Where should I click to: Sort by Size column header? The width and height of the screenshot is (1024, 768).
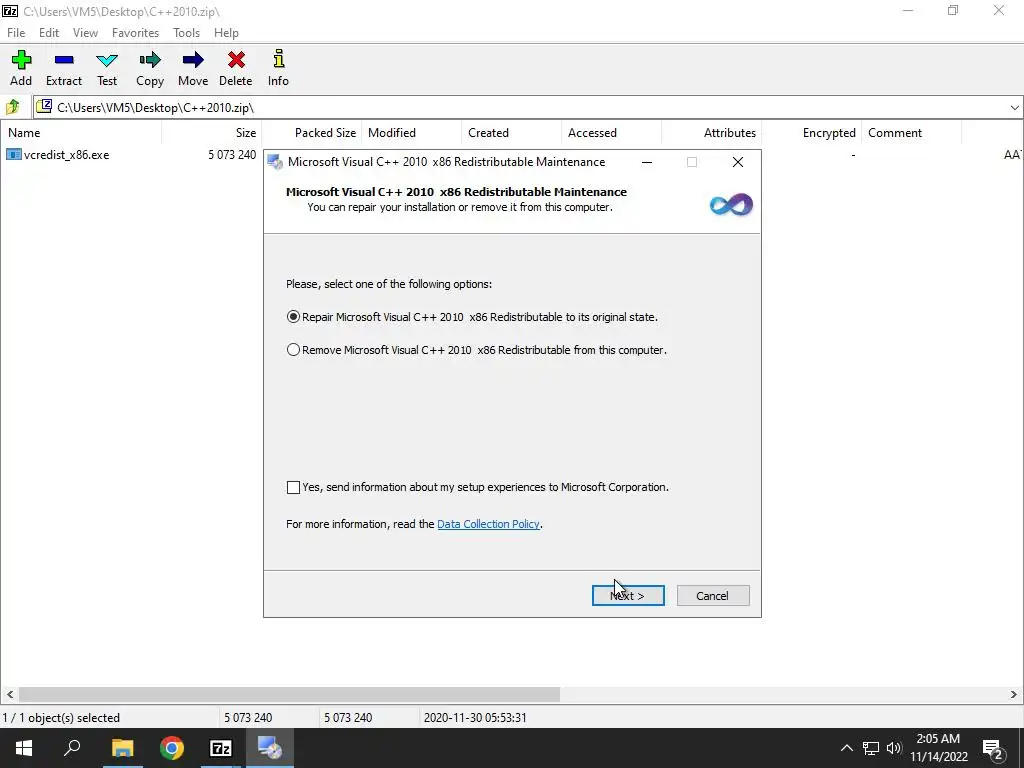212,133
